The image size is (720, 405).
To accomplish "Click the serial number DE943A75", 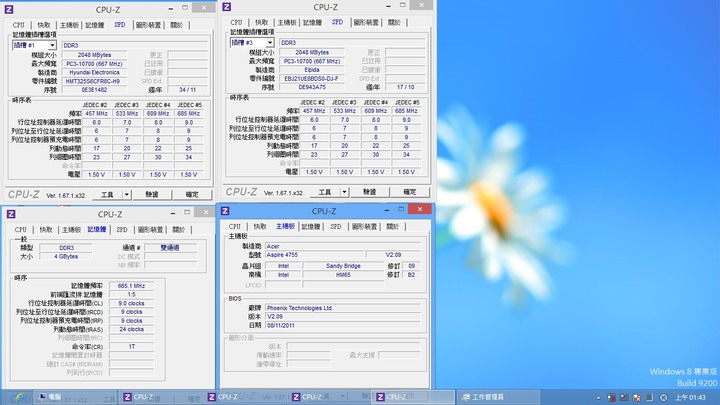I will click(312, 87).
